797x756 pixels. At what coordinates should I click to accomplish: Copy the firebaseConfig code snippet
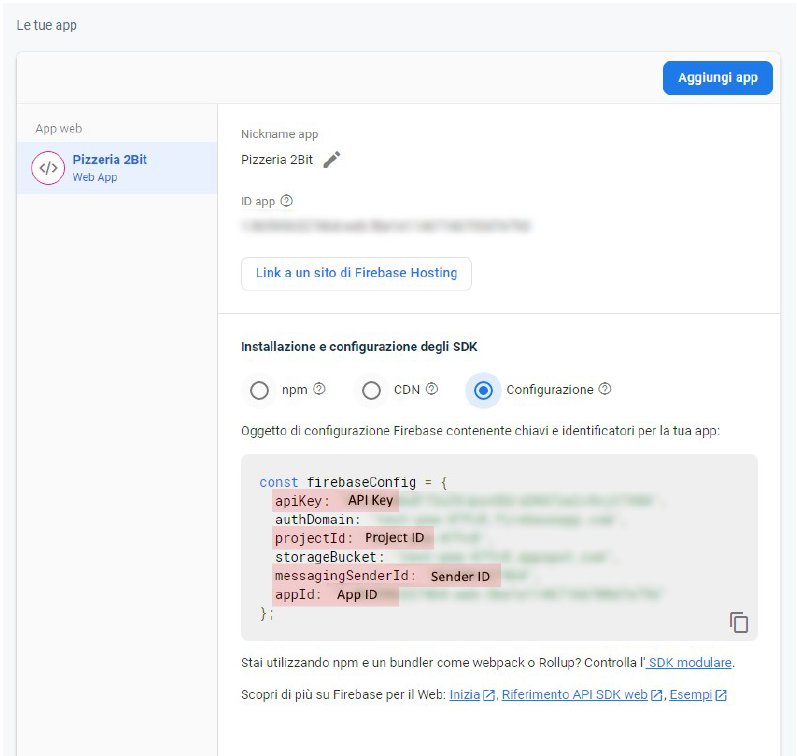(739, 622)
